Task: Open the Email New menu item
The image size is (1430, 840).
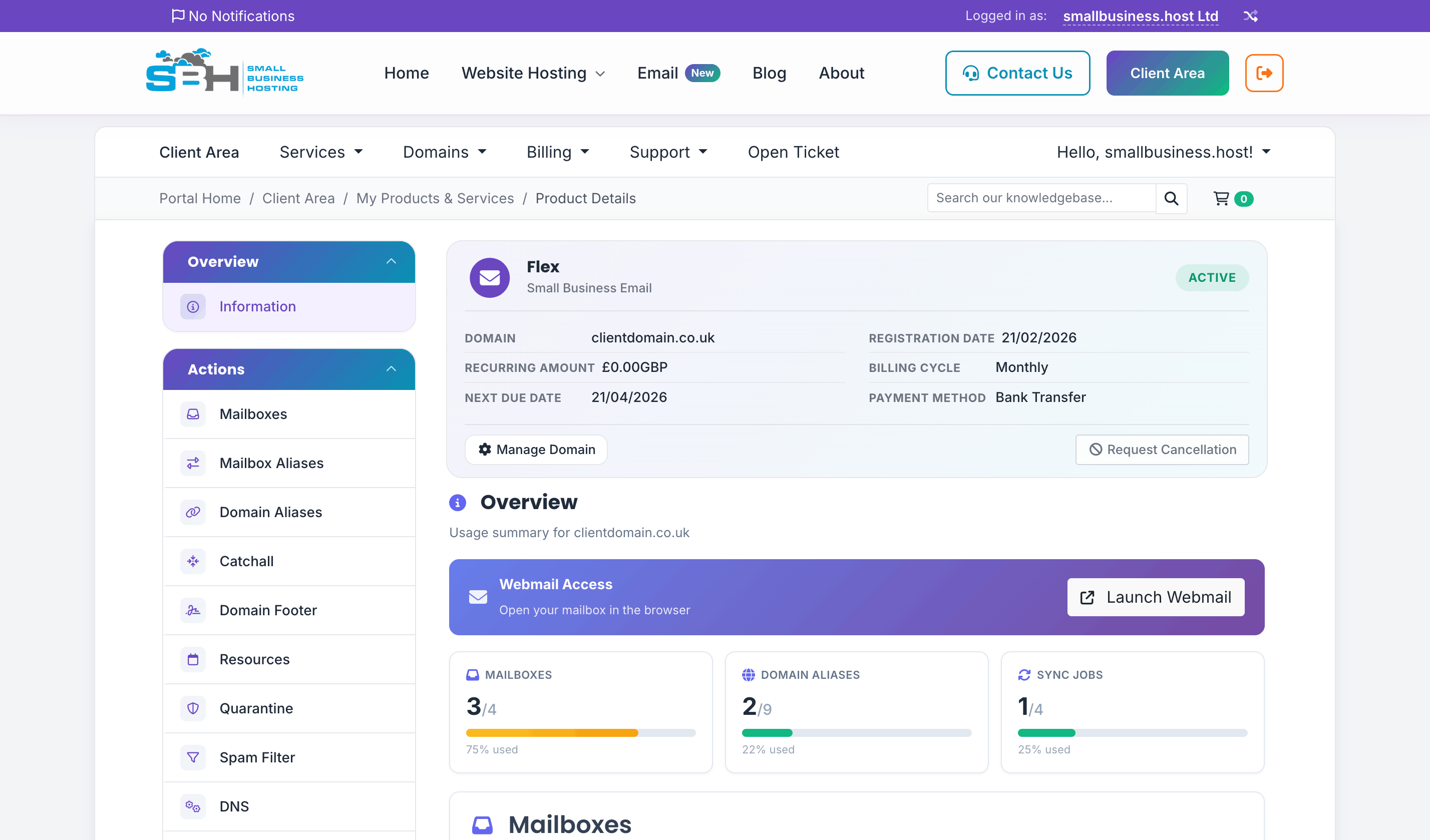Action: click(678, 73)
